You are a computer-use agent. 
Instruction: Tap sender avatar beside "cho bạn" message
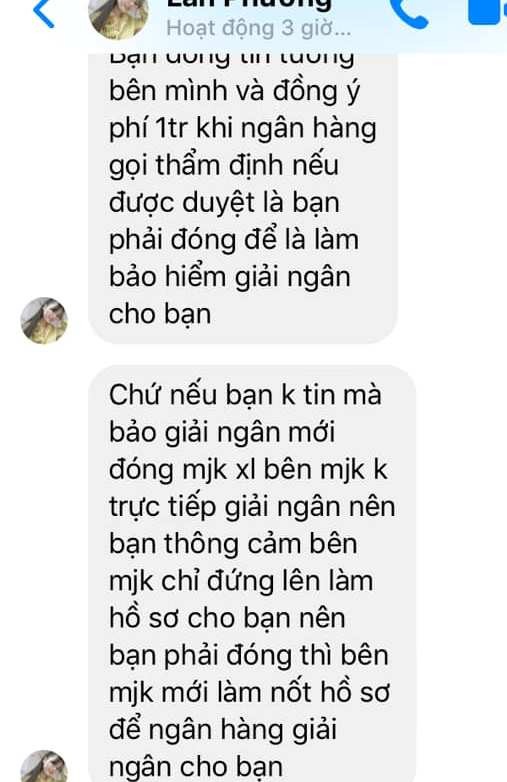pyautogui.click(x=44, y=321)
